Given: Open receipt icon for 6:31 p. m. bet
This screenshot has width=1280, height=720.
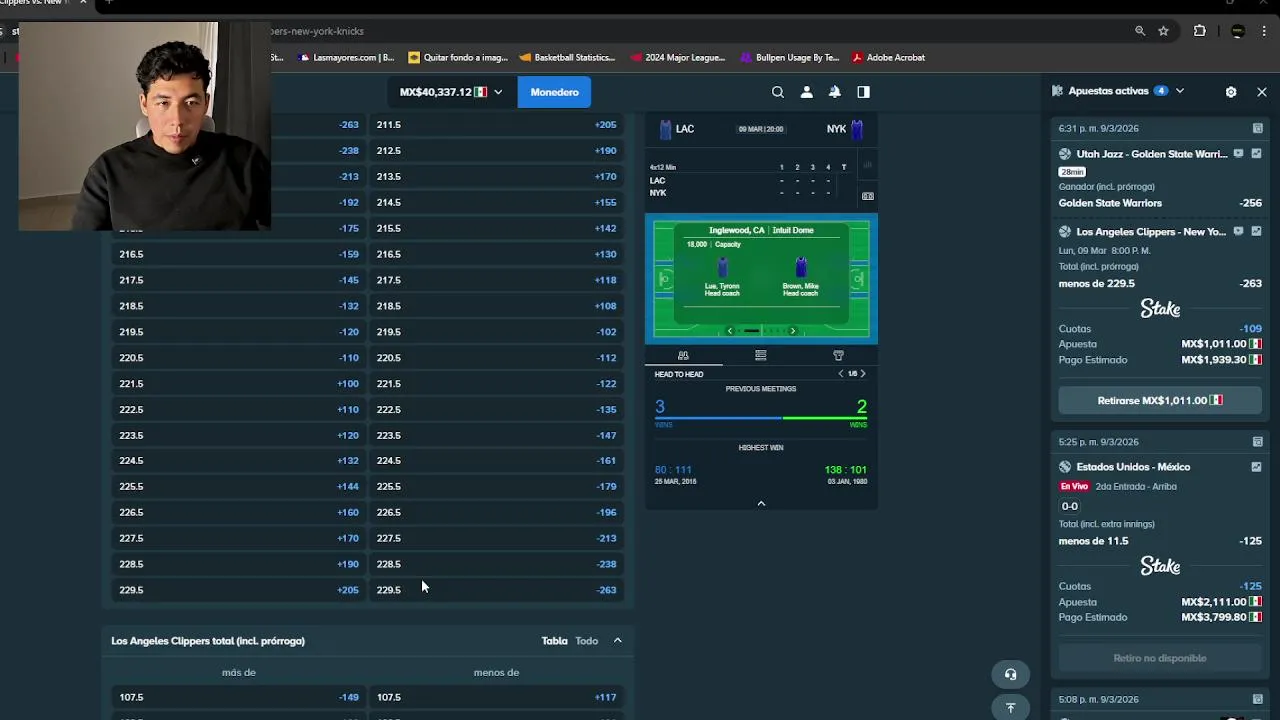Looking at the screenshot, I should coord(1257,128).
